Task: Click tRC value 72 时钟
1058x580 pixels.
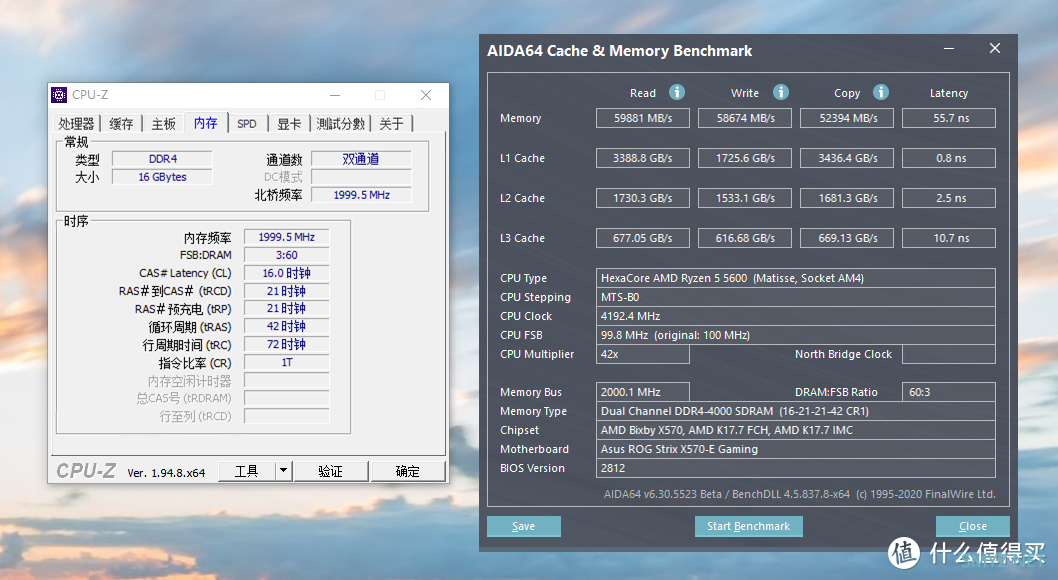Action: click(x=287, y=345)
